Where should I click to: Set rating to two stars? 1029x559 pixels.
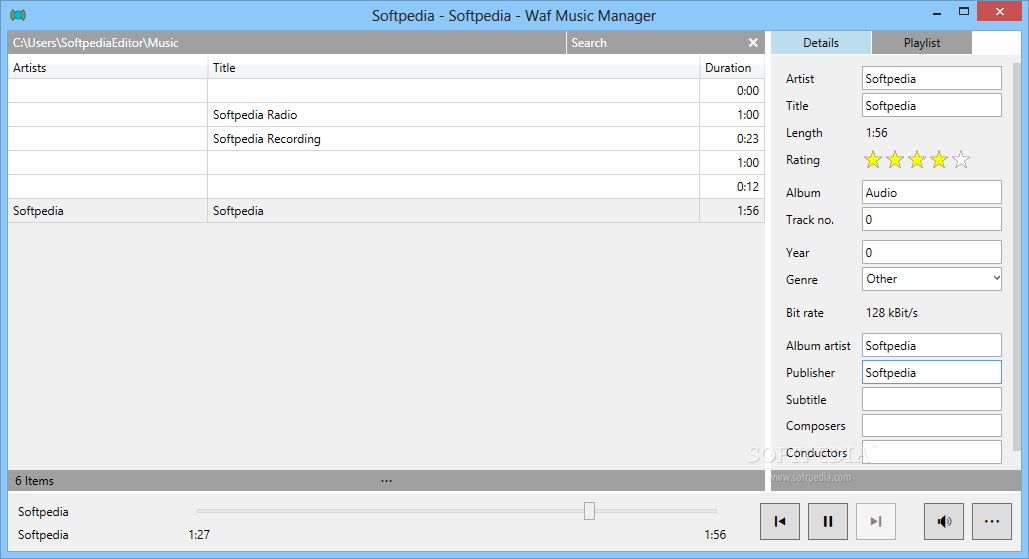(x=894, y=159)
